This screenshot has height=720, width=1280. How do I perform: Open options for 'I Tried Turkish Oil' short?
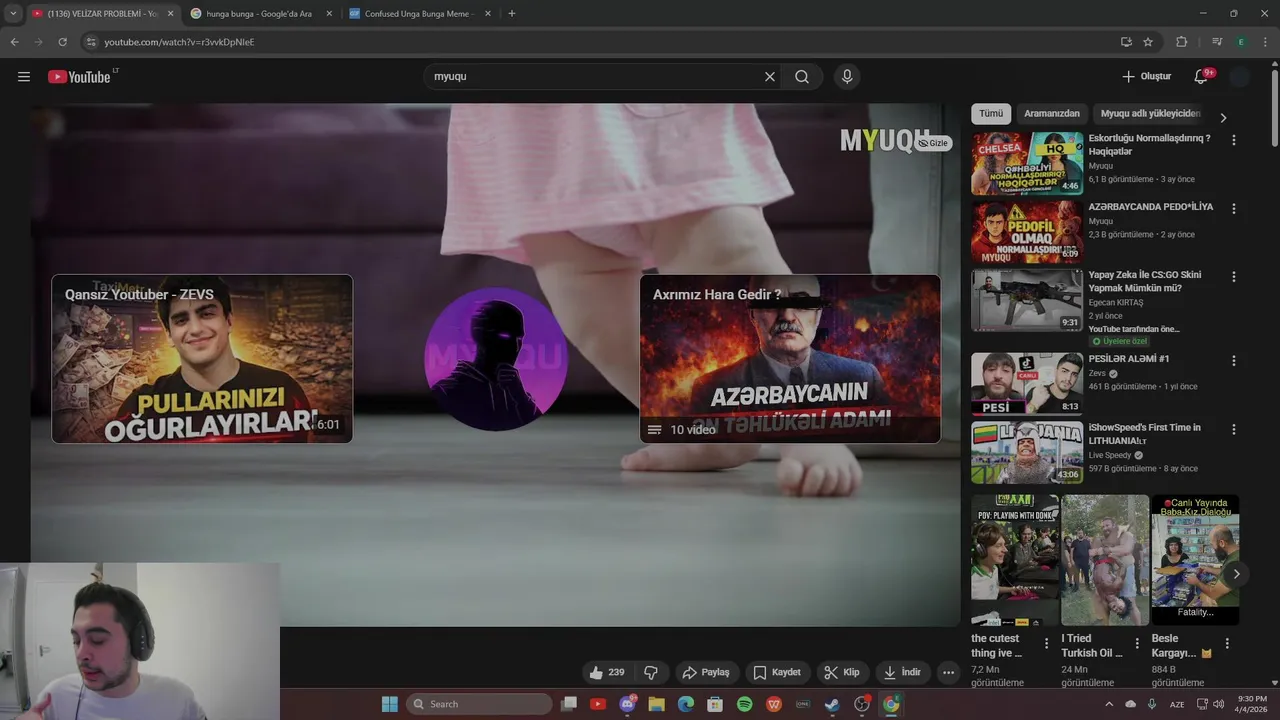pyautogui.click(x=1137, y=644)
